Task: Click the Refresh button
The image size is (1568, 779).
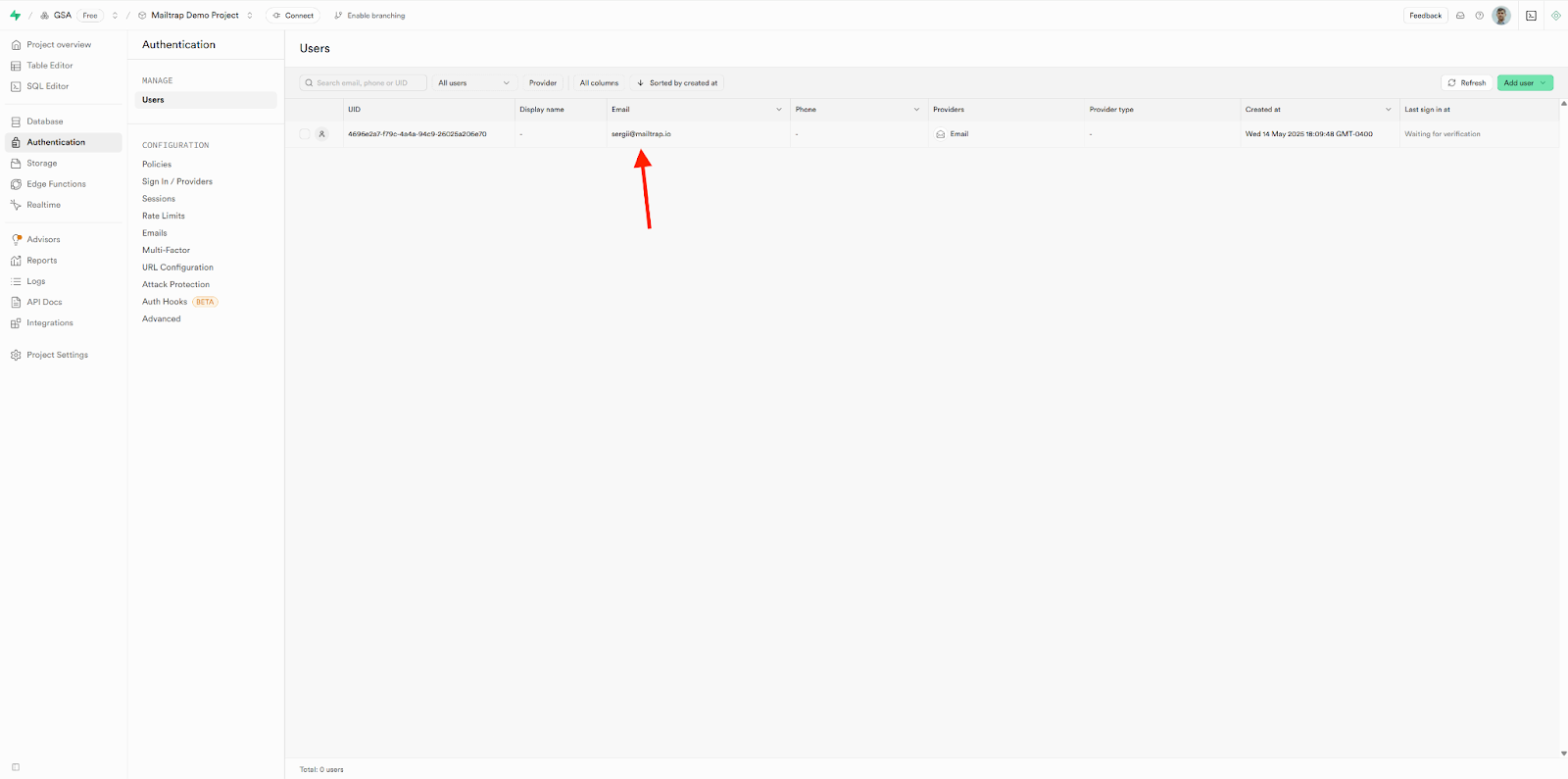Action: [x=1466, y=83]
